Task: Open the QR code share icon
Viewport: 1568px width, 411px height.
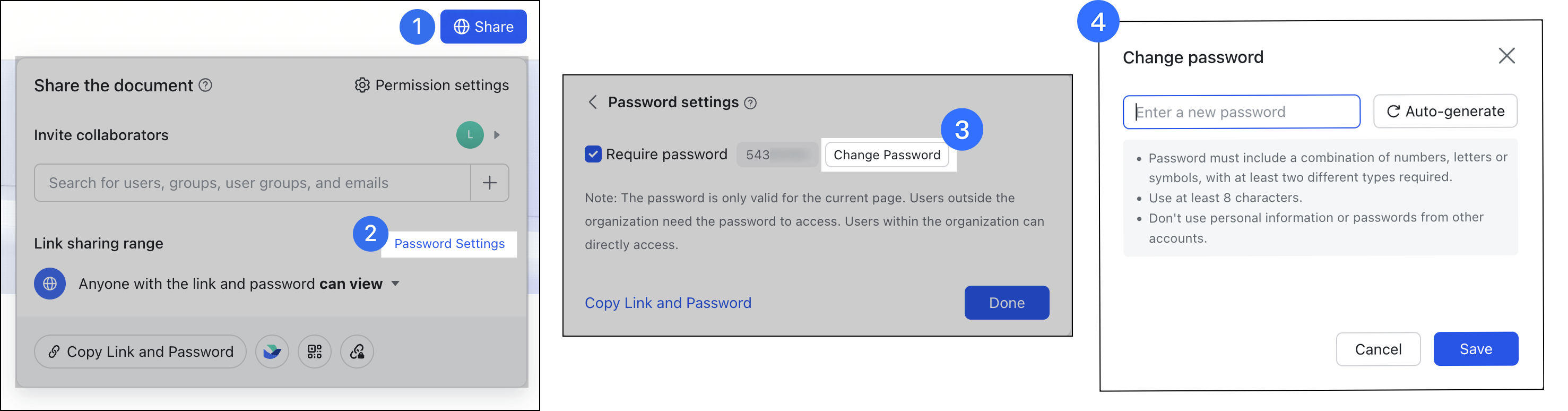Action: point(315,352)
